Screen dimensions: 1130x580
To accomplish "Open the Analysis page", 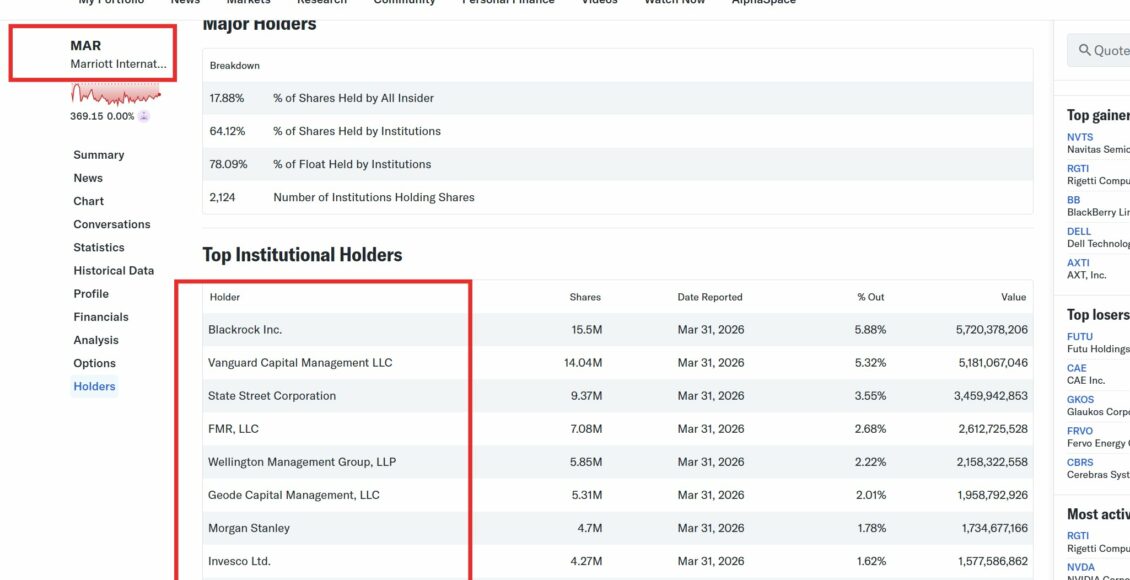I will 96,340.
